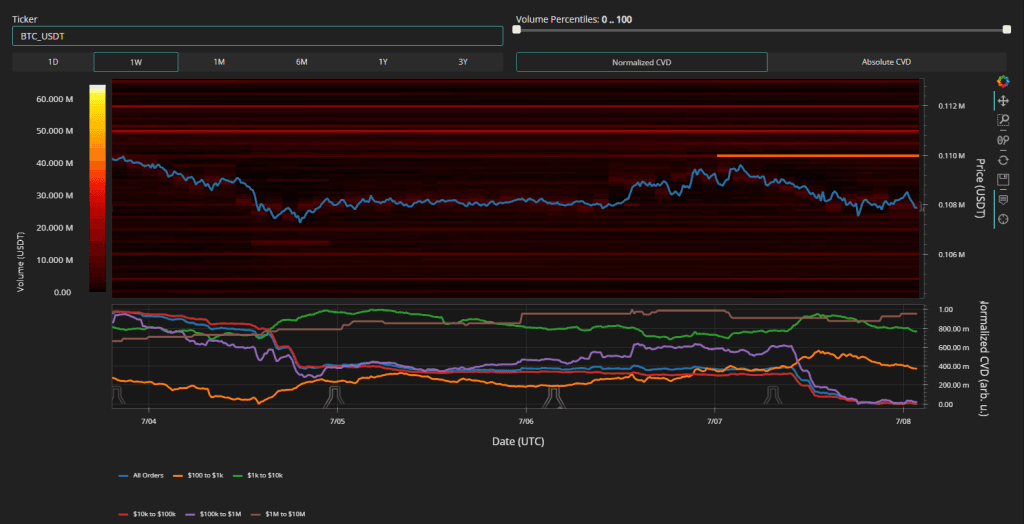Select the 1W timeframe tab
This screenshot has width=1024, height=524.
tap(136, 62)
